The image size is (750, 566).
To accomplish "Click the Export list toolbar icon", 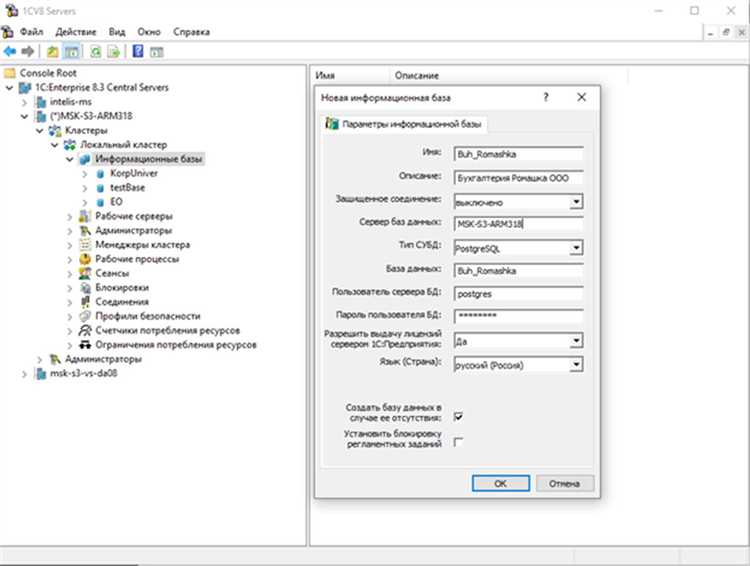I will coord(114,51).
